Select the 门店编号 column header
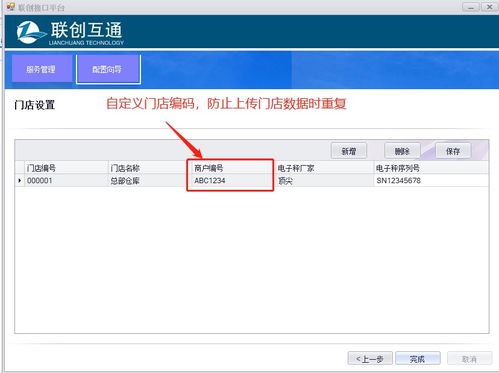The width and height of the screenshot is (499, 373). [x=66, y=168]
